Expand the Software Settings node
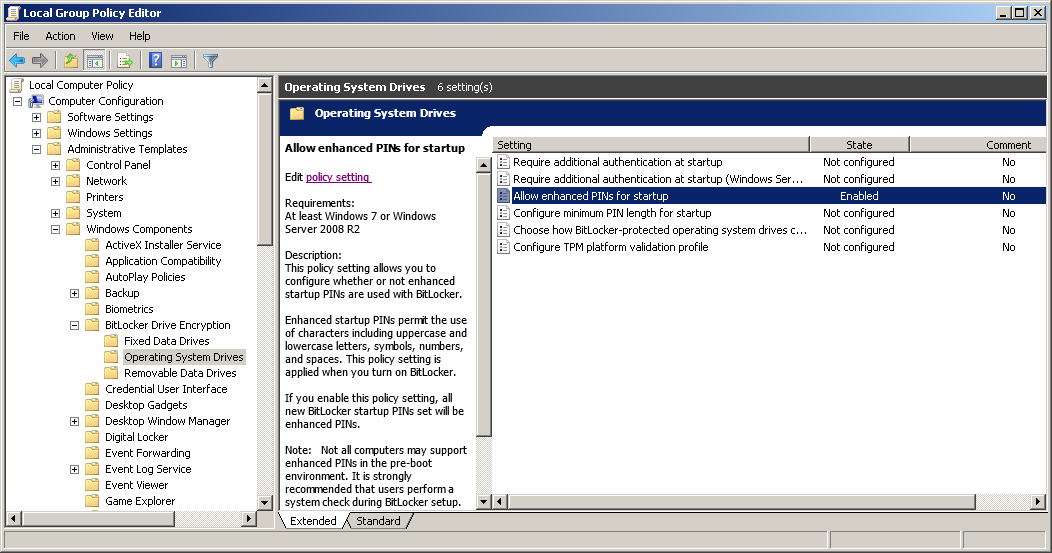 [x=36, y=117]
